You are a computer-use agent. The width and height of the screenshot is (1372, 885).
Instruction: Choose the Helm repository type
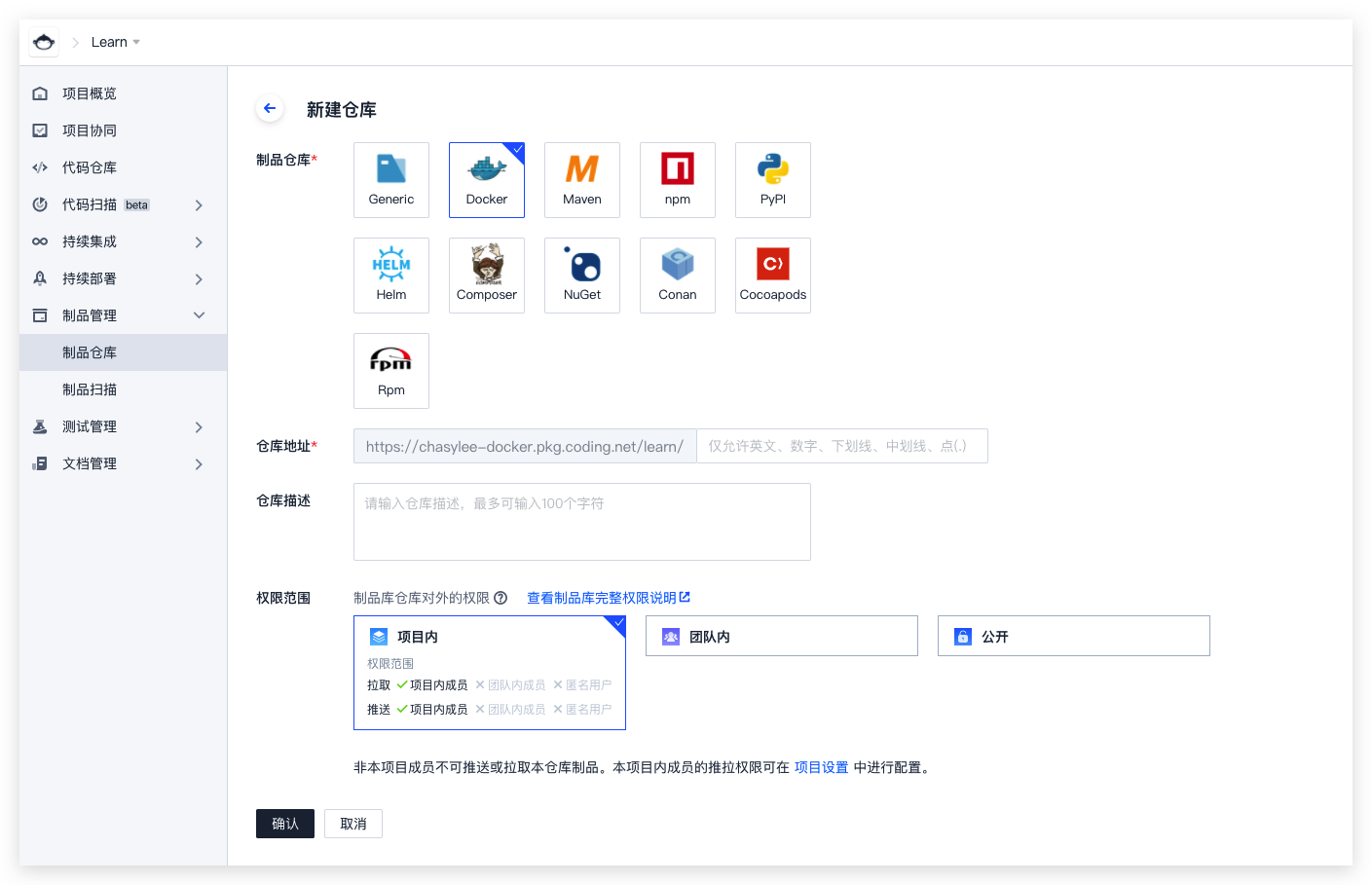[391, 275]
